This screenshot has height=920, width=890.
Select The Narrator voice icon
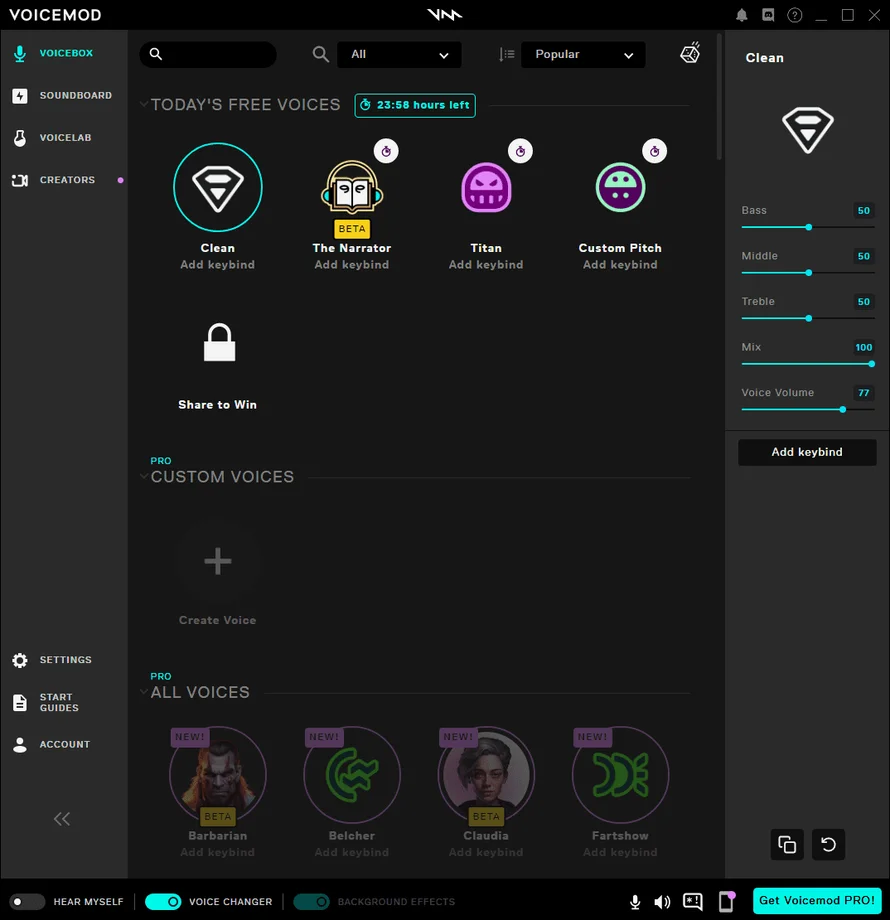click(x=352, y=188)
